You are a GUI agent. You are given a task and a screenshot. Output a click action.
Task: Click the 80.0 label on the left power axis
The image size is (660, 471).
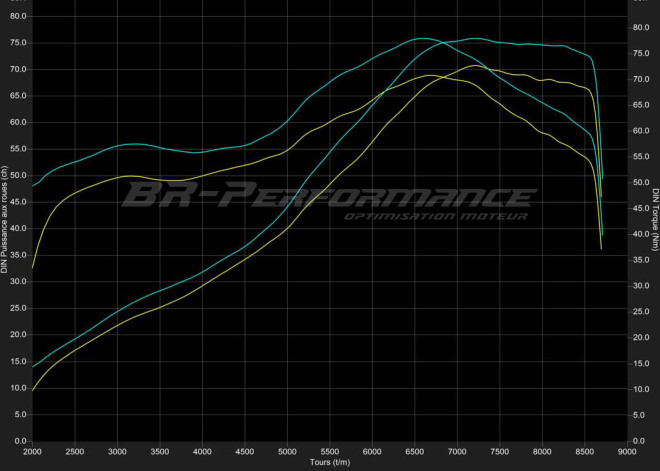click(x=19, y=16)
